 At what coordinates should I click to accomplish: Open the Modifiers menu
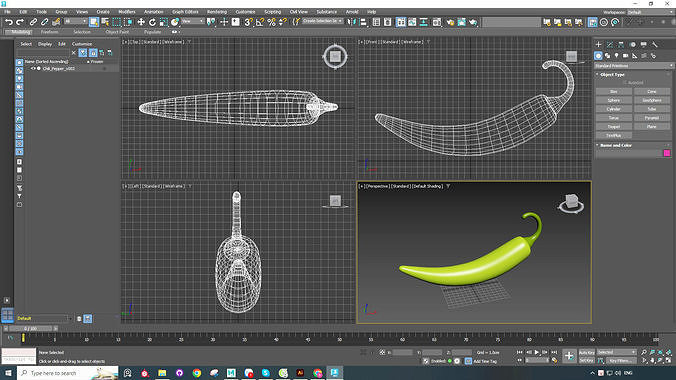coord(126,12)
